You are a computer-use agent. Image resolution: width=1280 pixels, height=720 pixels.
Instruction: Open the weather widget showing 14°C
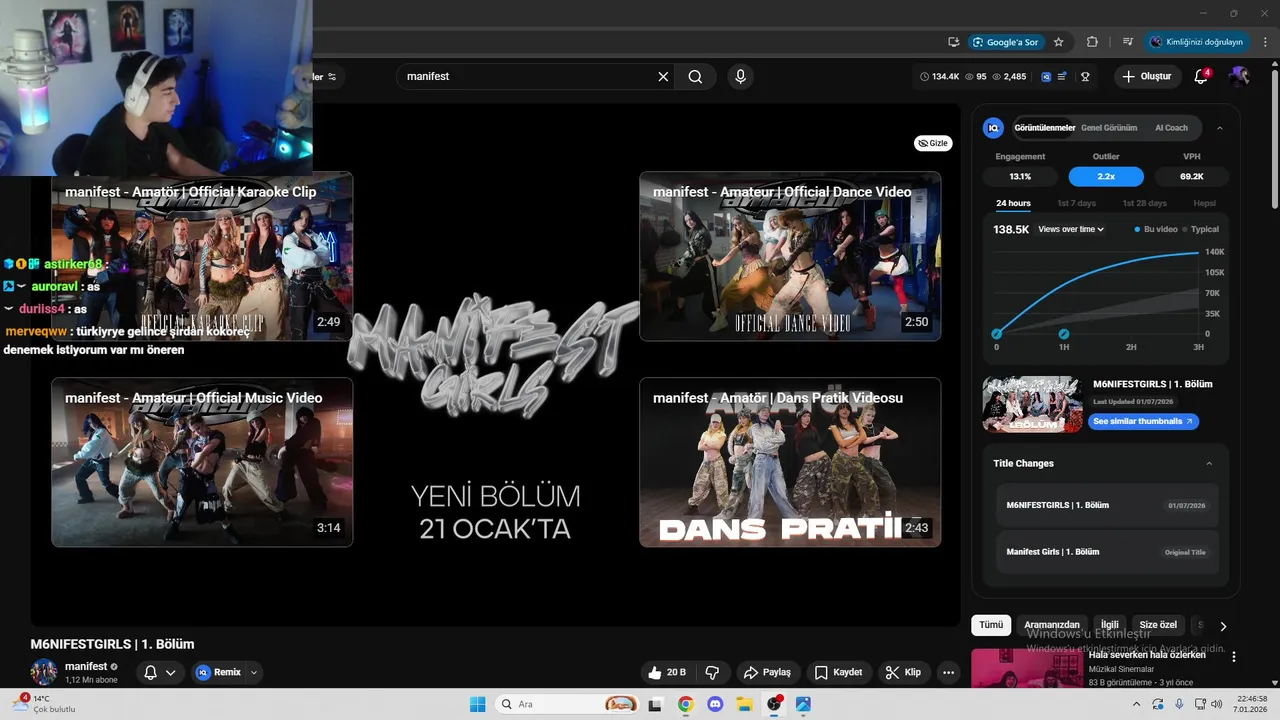[x=45, y=703]
